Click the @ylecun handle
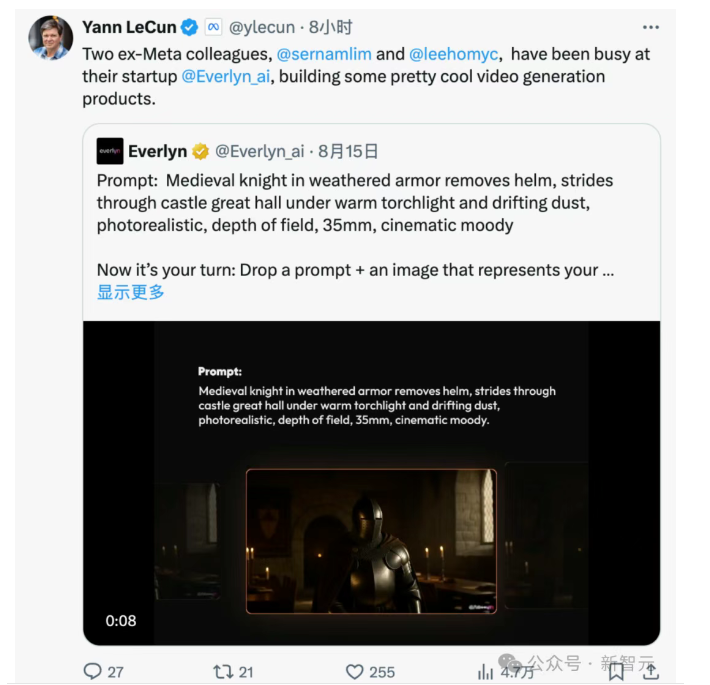Screen dimensions: 710x685 tap(262, 28)
